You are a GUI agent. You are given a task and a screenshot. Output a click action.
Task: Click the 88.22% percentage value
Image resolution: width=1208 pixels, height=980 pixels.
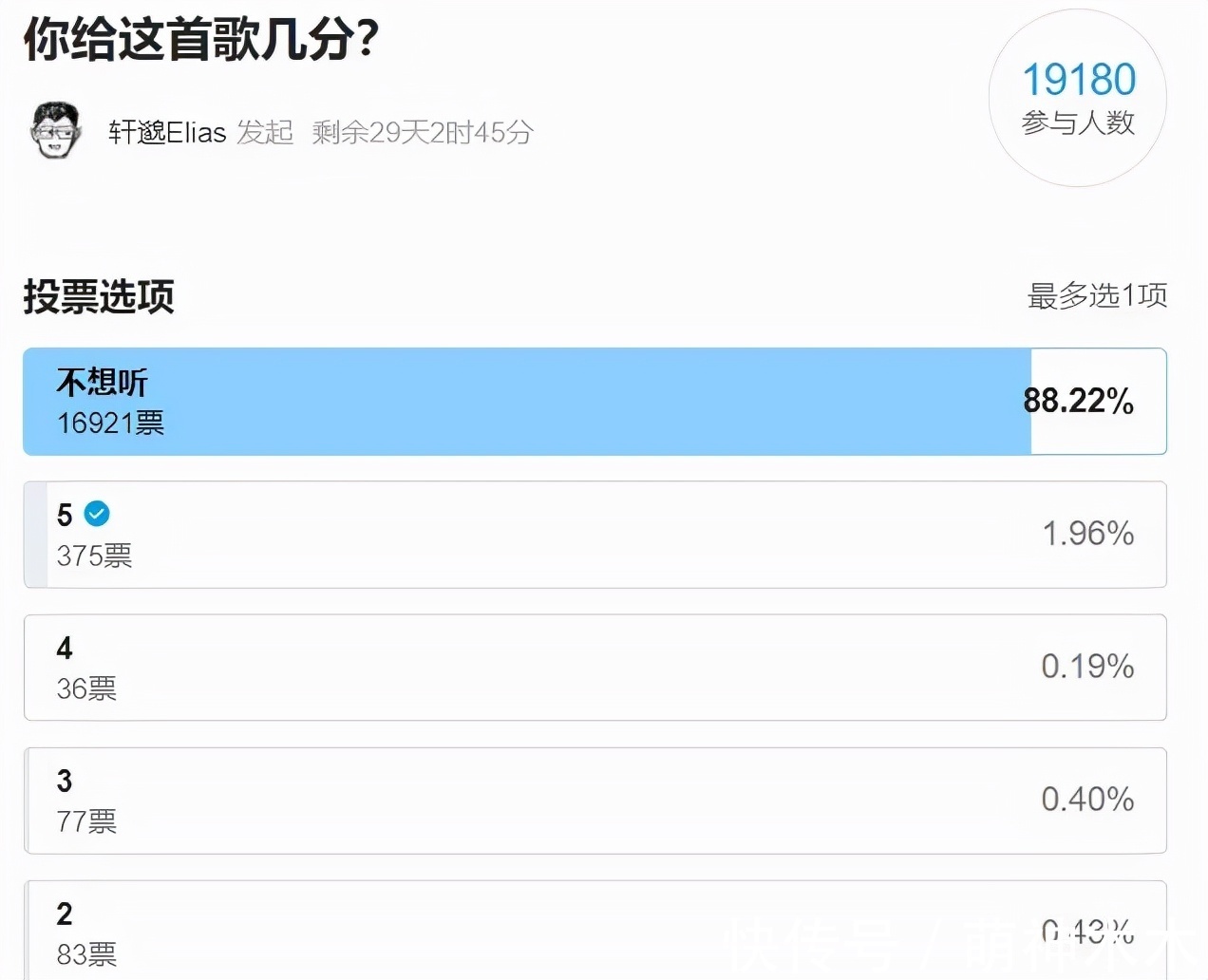(x=1078, y=402)
